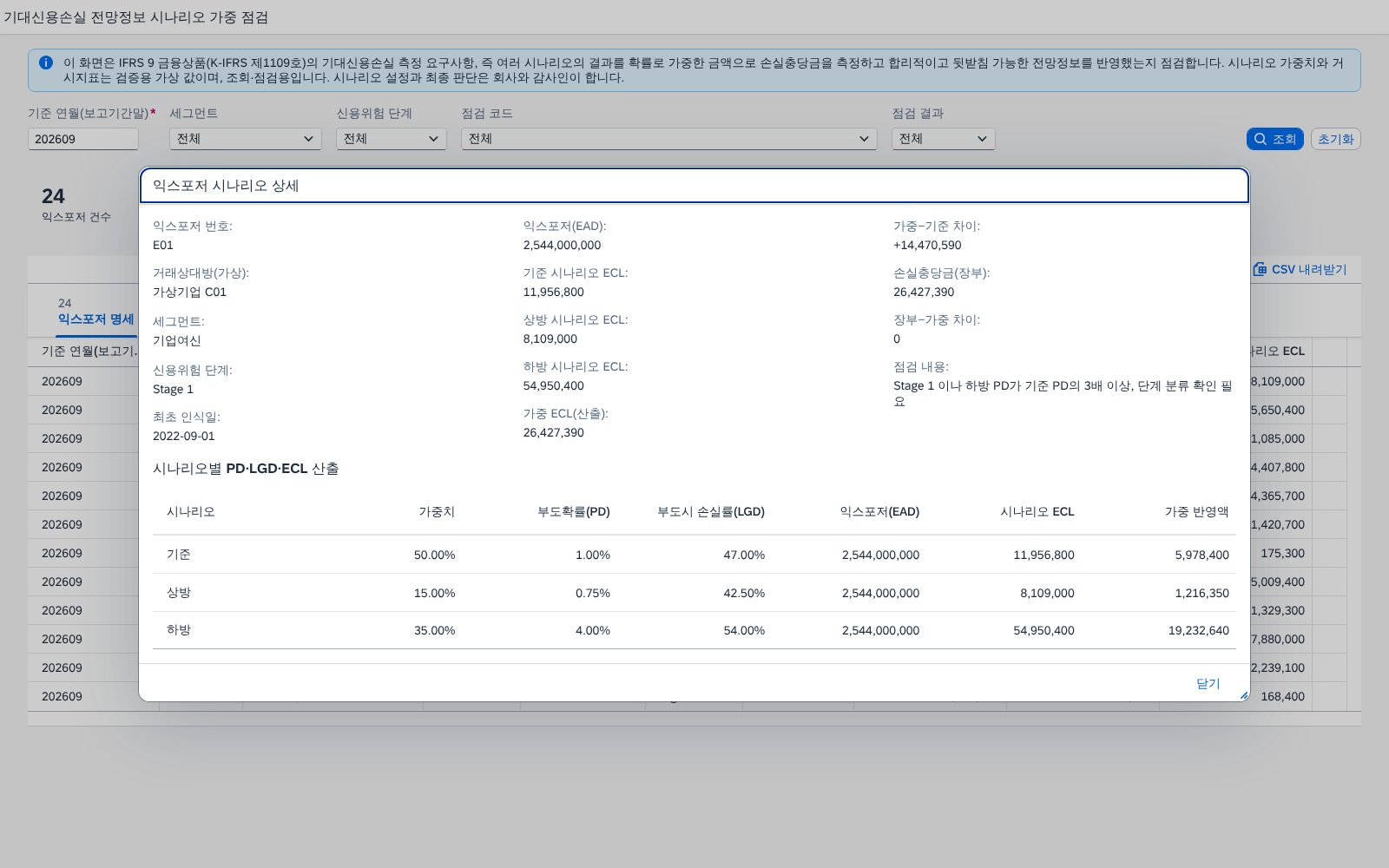Viewport: 1389px width, 868px height.
Task: Click the 기준 연월 input field
Action: pos(83,139)
